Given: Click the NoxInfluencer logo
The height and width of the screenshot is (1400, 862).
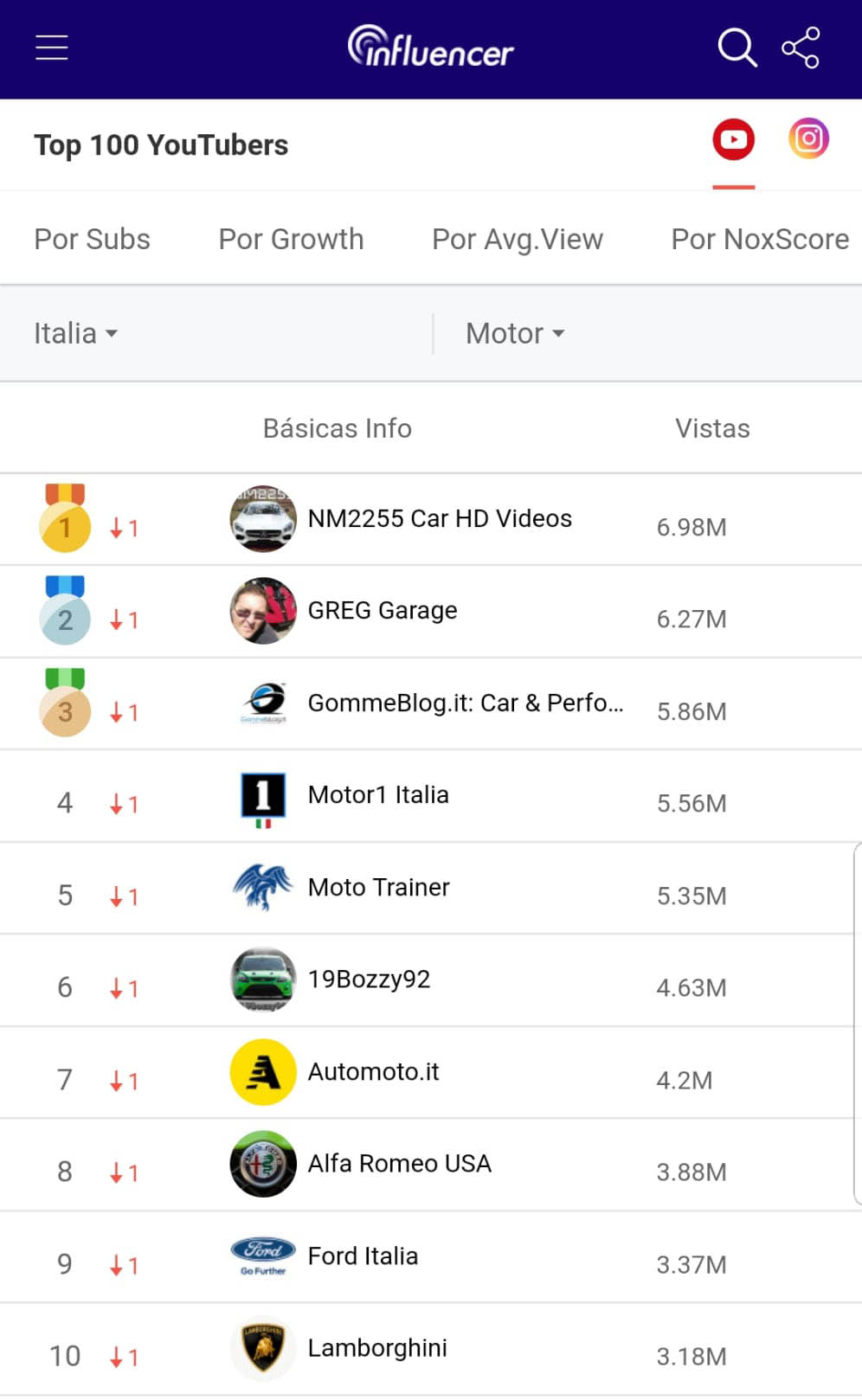Looking at the screenshot, I should pyautogui.click(x=430, y=48).
